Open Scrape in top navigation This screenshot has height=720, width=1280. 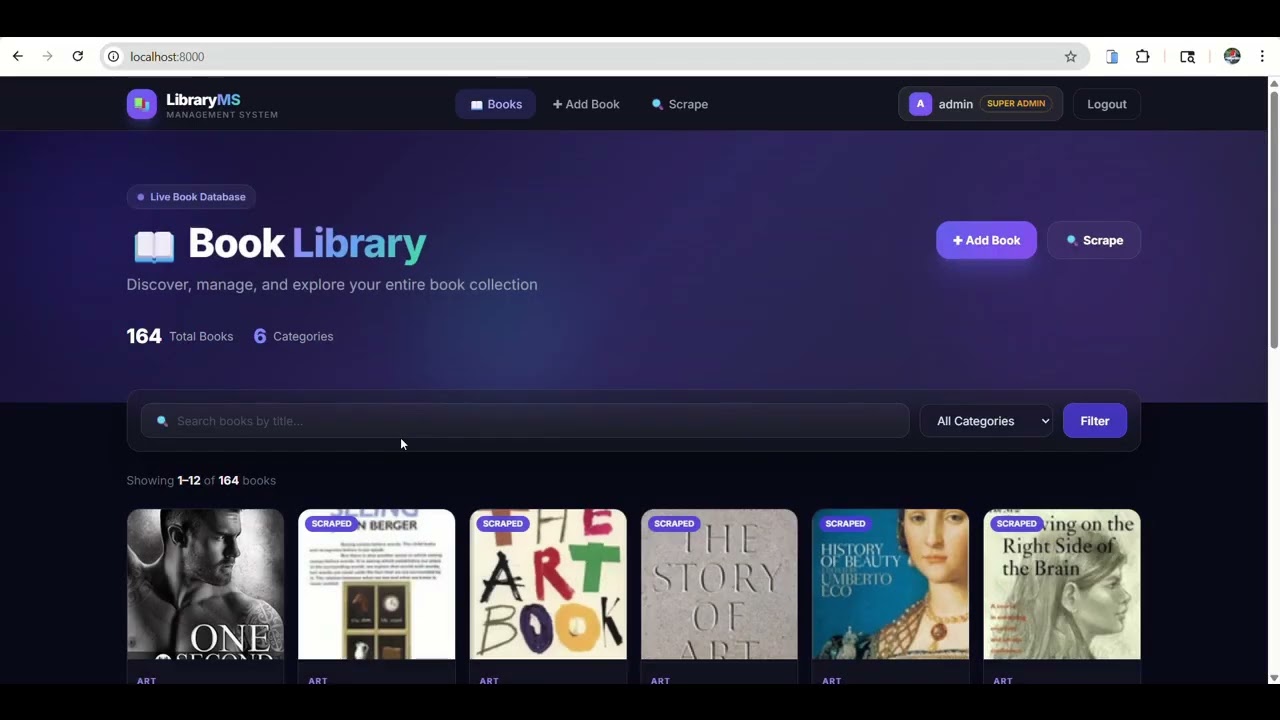click(x=680, y=104)
